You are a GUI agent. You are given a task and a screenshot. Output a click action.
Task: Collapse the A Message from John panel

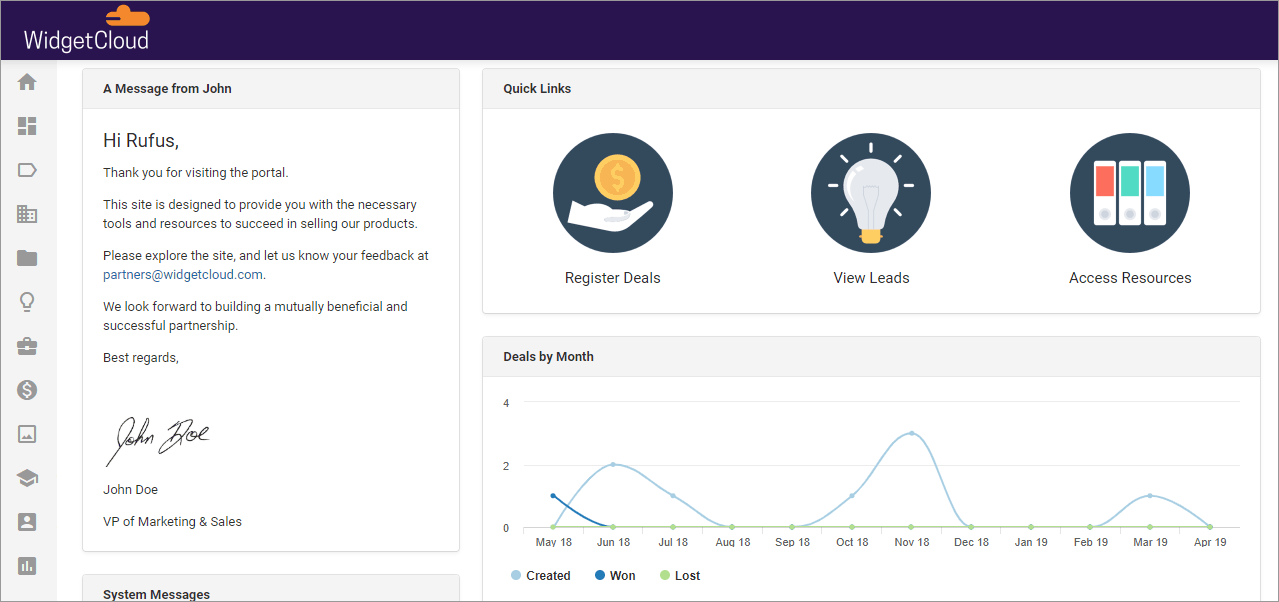tap(167, 88)
